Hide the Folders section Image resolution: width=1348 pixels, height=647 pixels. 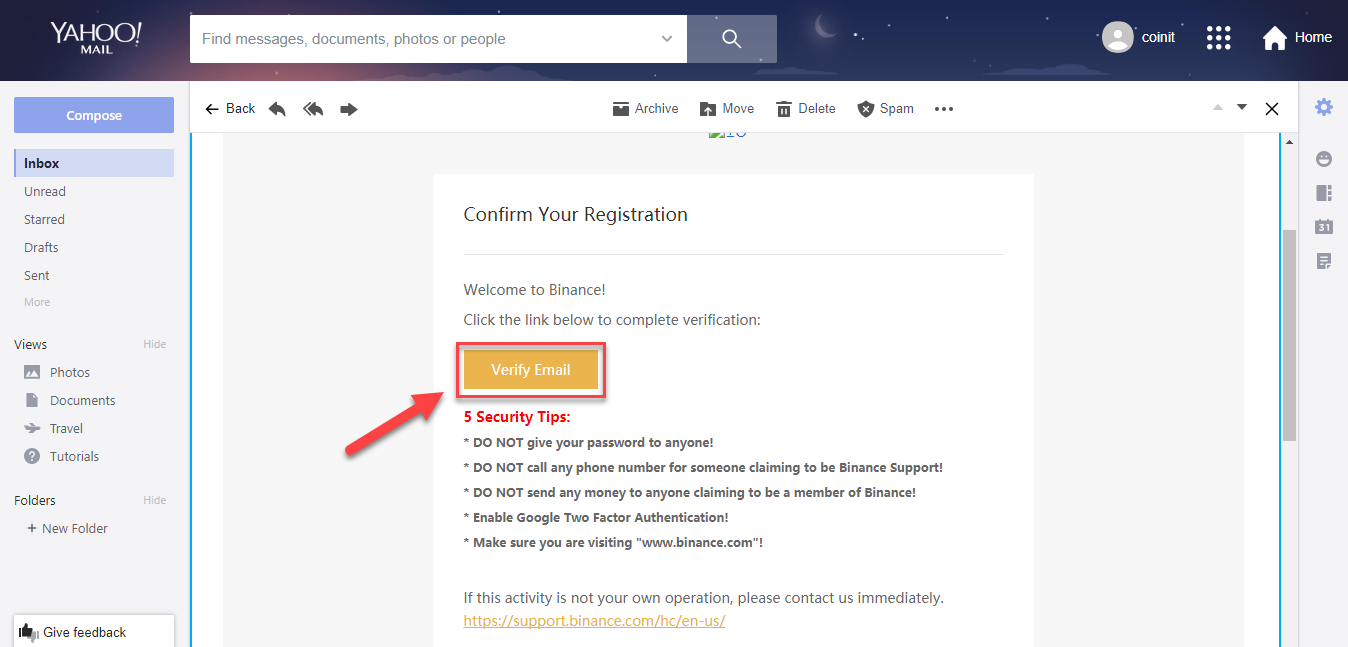pyautogui.click(x=154, y=500)
